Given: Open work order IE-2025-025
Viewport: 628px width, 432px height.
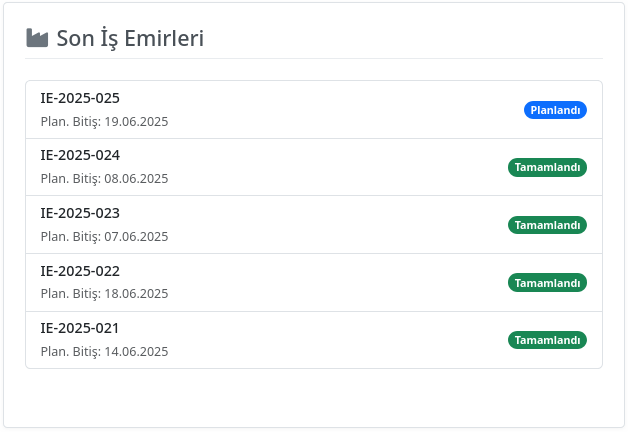Looking at the screenshot, I should coord(80,98).
